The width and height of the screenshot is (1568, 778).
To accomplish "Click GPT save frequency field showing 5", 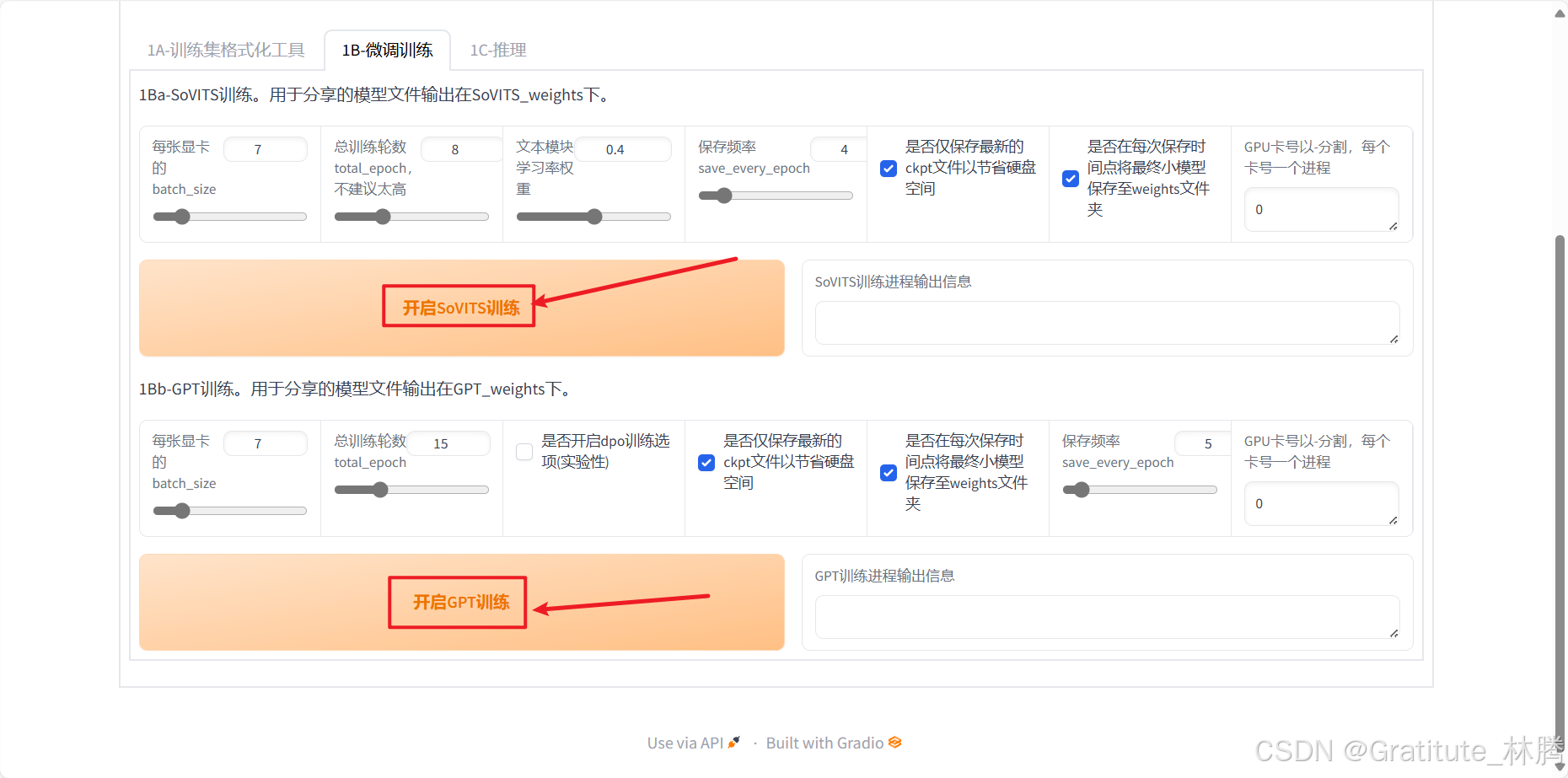I will tap(1203, 443).
